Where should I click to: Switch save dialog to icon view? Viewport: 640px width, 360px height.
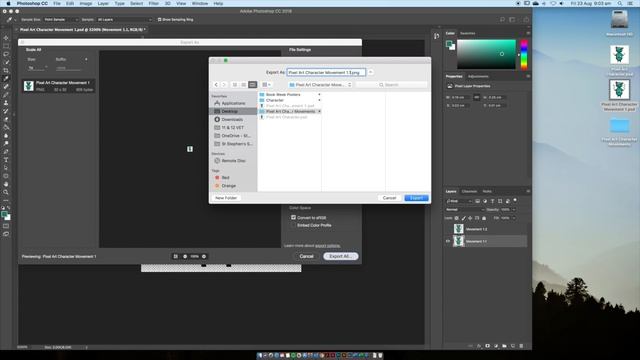click(235, 84)
